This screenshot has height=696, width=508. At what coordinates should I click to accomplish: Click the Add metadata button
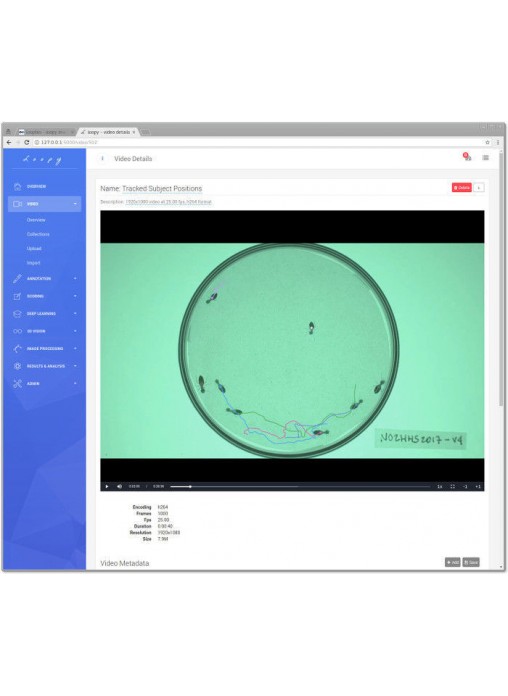click(x=452, y=562)
